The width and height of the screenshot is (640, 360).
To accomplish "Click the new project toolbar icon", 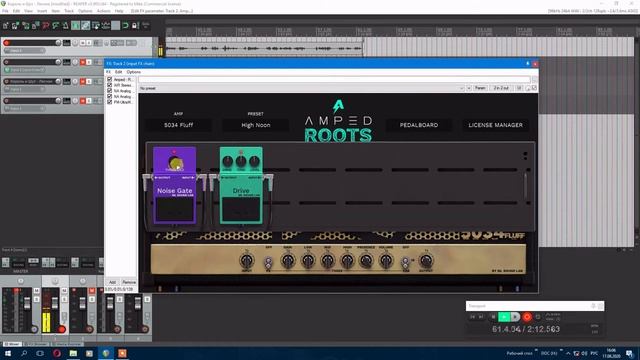I will pos(6,26).
